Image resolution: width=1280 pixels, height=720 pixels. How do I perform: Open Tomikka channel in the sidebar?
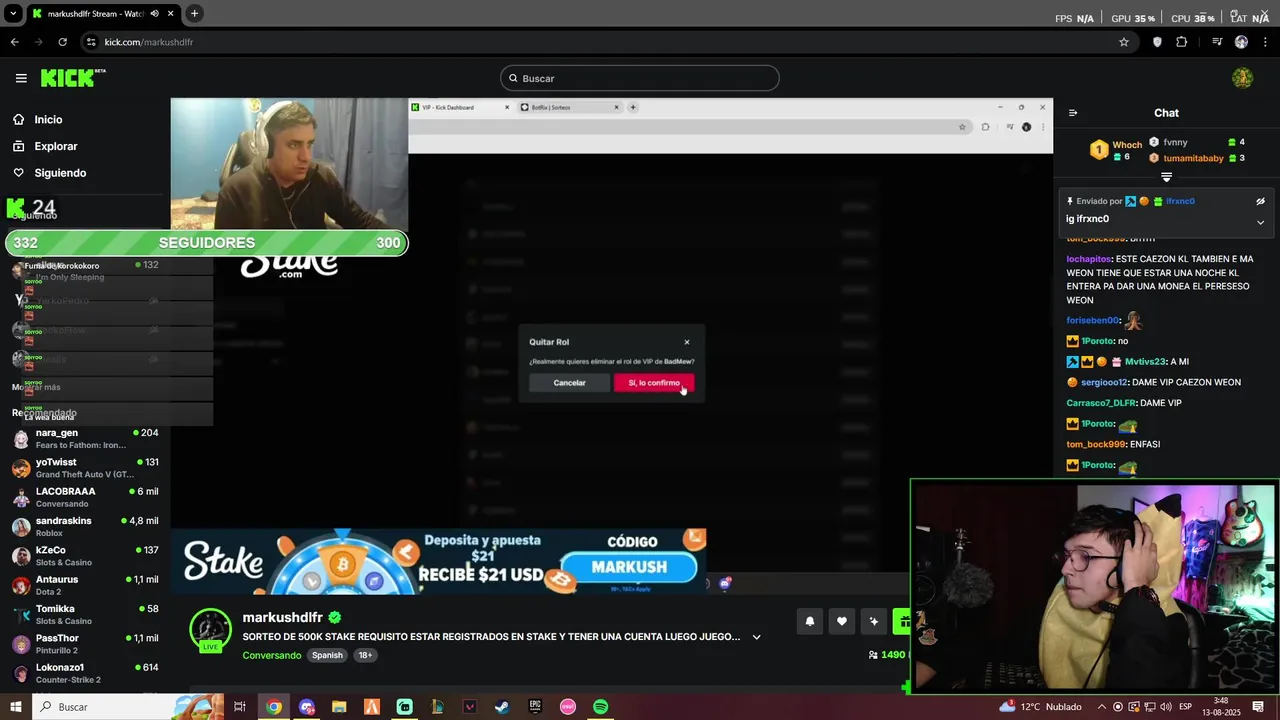[85, 614]
